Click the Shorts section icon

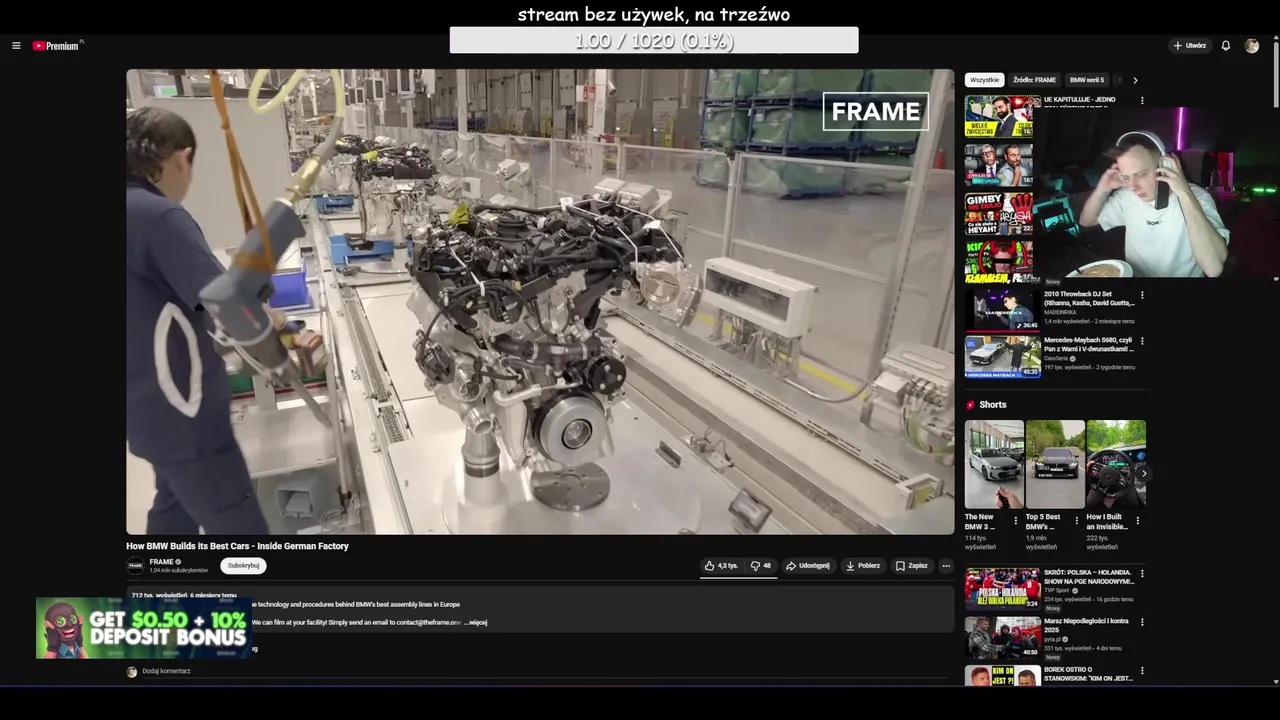point(970,405)
